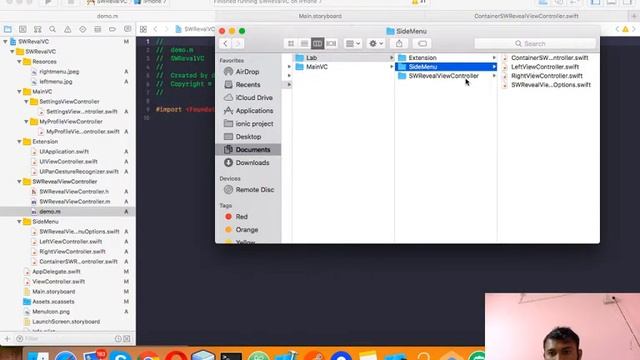Viewport: 640px width, 360px height.
Task: Collapse the SettingsViewController group
Action: point(26,102)
